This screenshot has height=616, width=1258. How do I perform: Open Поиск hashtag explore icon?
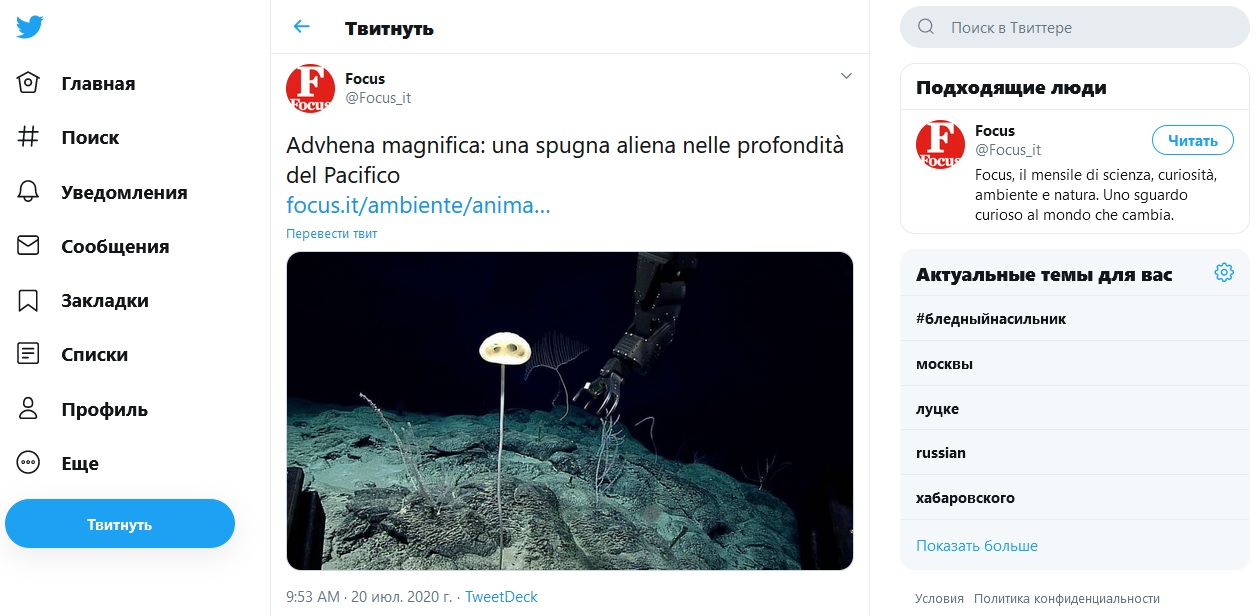tap(28, 137)
